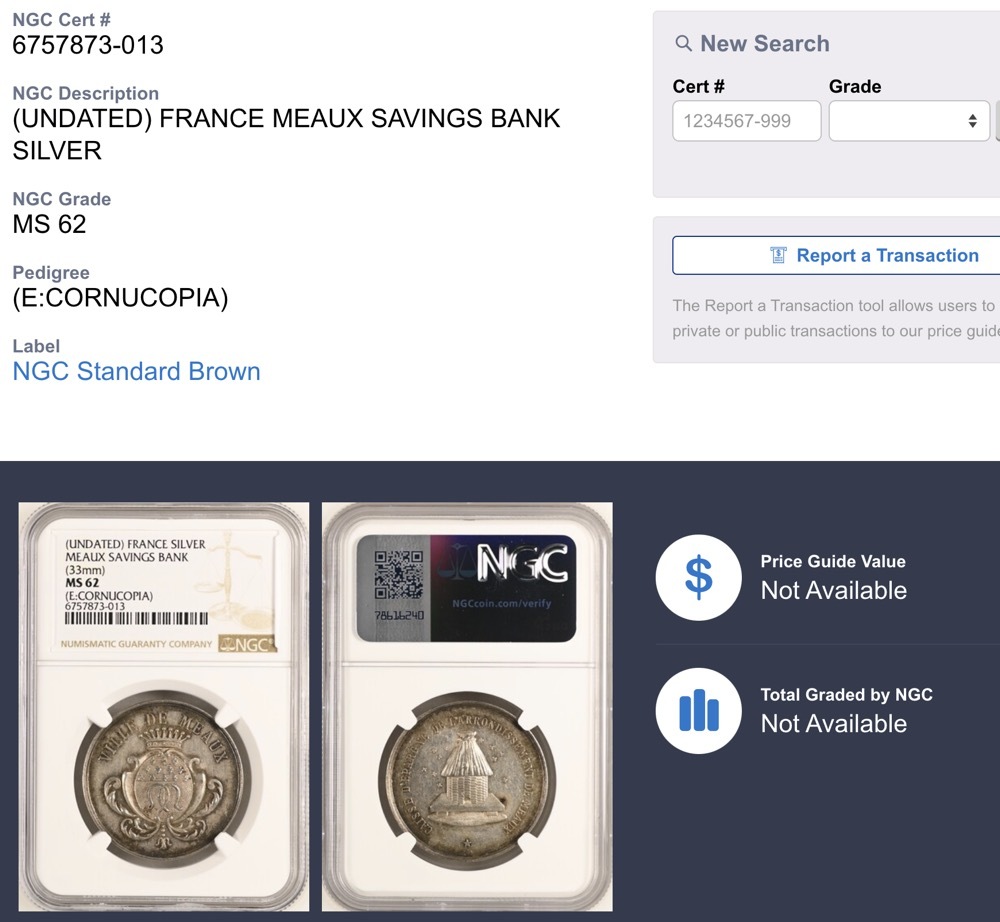This screenshot has width=1000, height=922.
Task: Click the receipt icon in Report a Transaction
Action: (778, 255)
